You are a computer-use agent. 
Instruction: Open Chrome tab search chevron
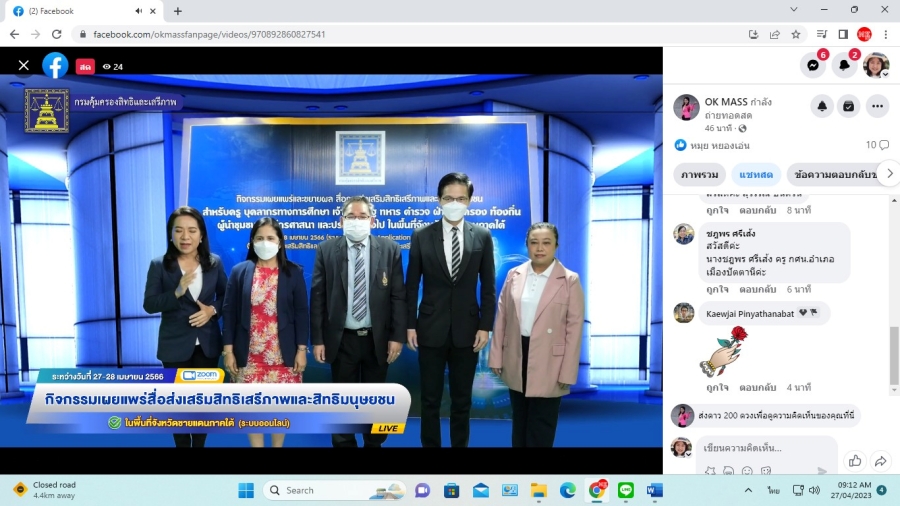(x=794, y=9)
